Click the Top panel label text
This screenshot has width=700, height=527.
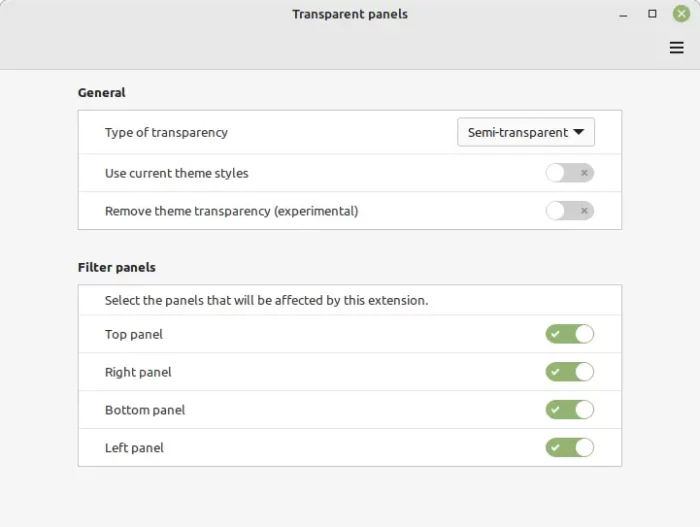[133, 335]
